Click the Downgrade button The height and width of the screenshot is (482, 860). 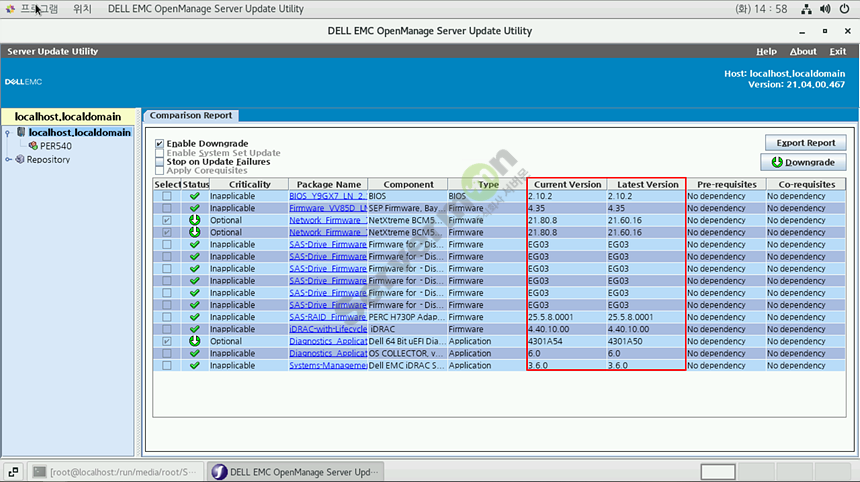[x=803, y=162]
